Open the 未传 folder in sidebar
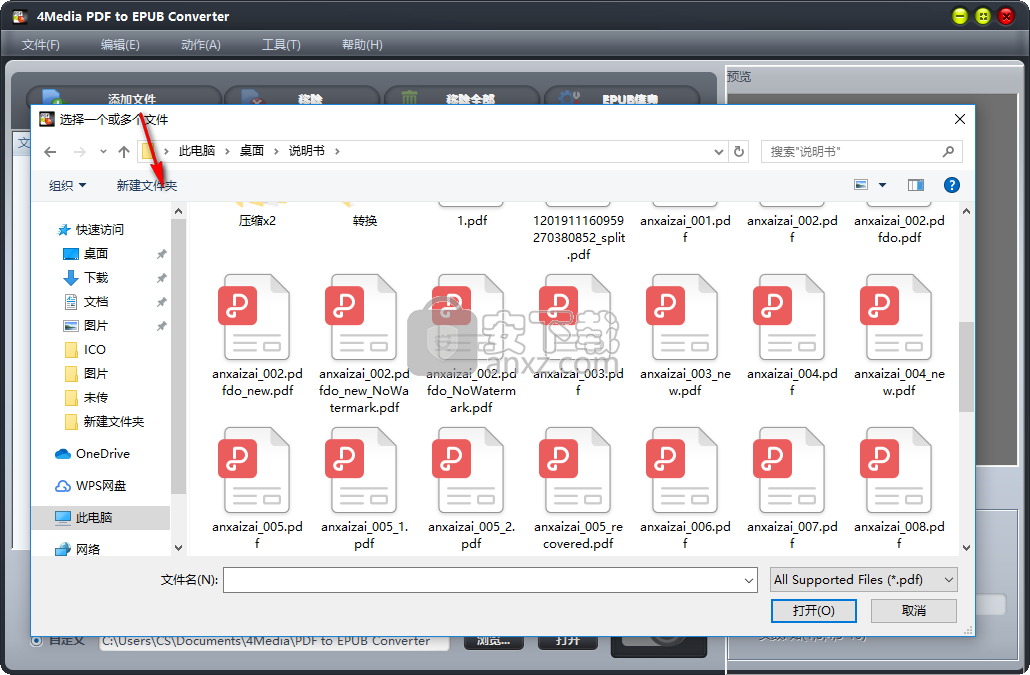Image resolution: width=1030 pixels, height=675 pixels. click(86, 397)
